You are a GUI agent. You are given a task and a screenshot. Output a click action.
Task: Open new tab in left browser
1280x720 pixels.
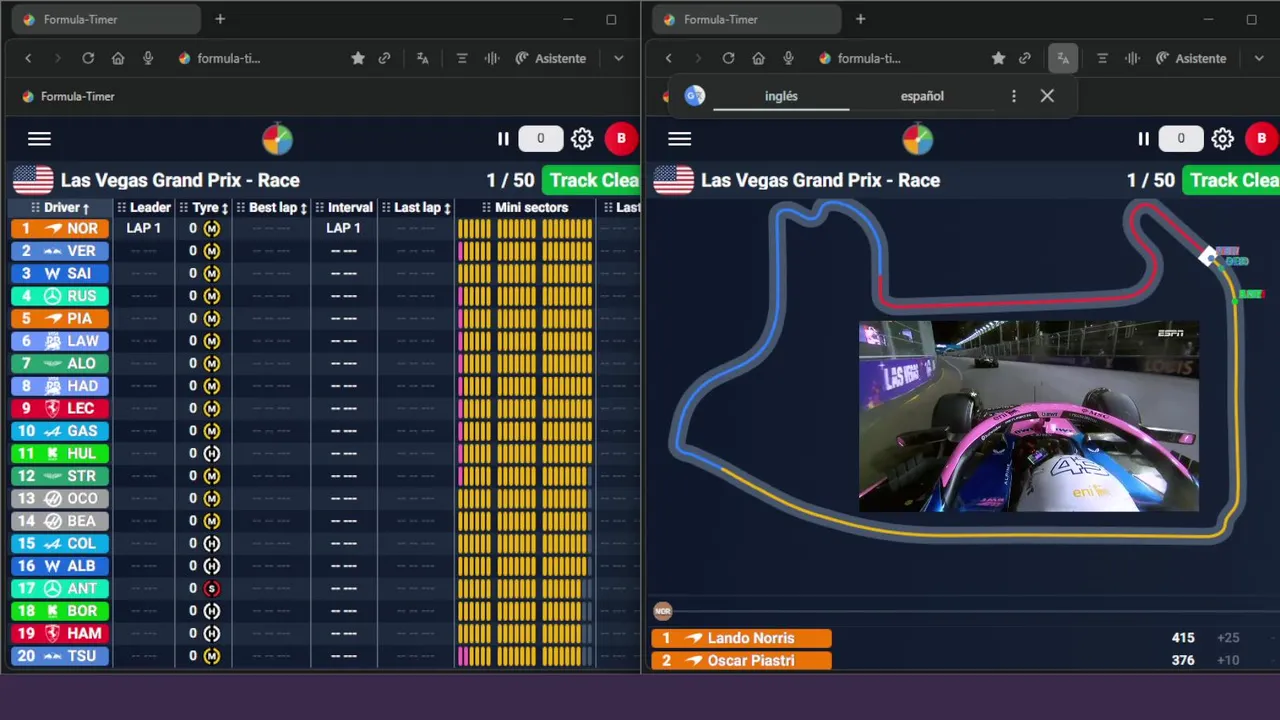point(220,19)
